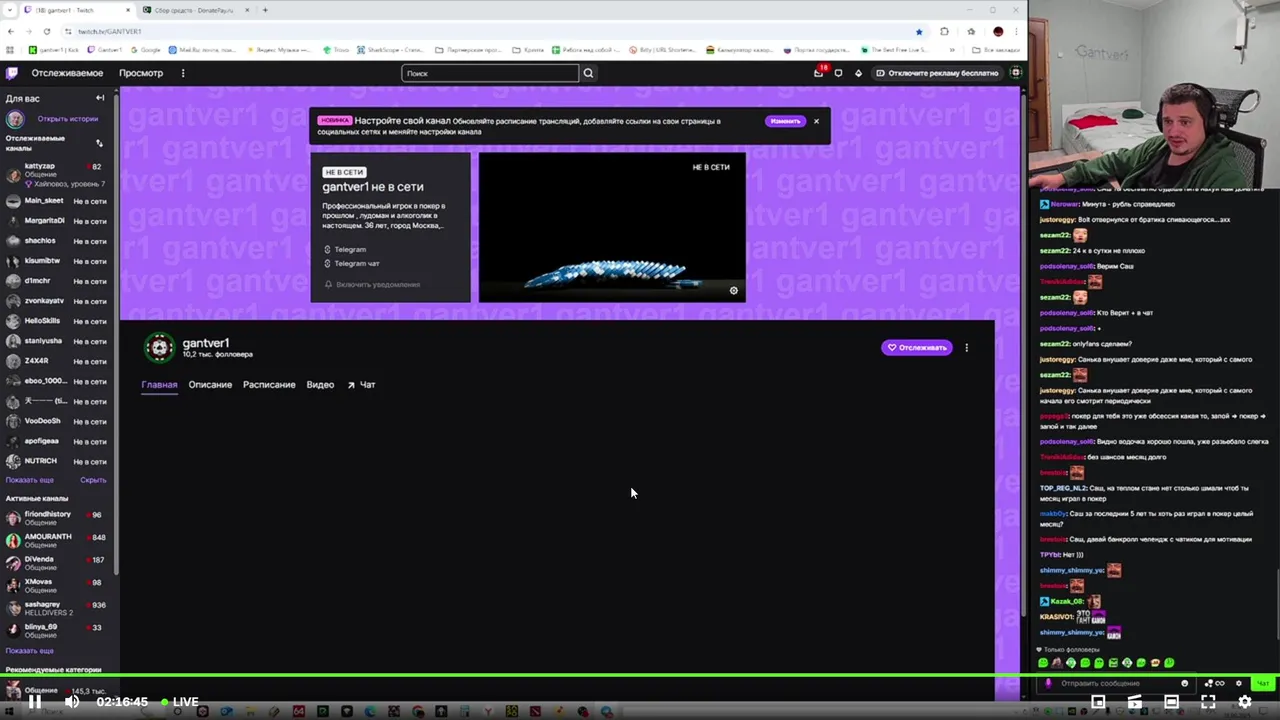Image resolution: width=1280 pixels, height=720 pixels.
Task: Reload the page in the browser toolbar
Action: (x=45, y=31)
